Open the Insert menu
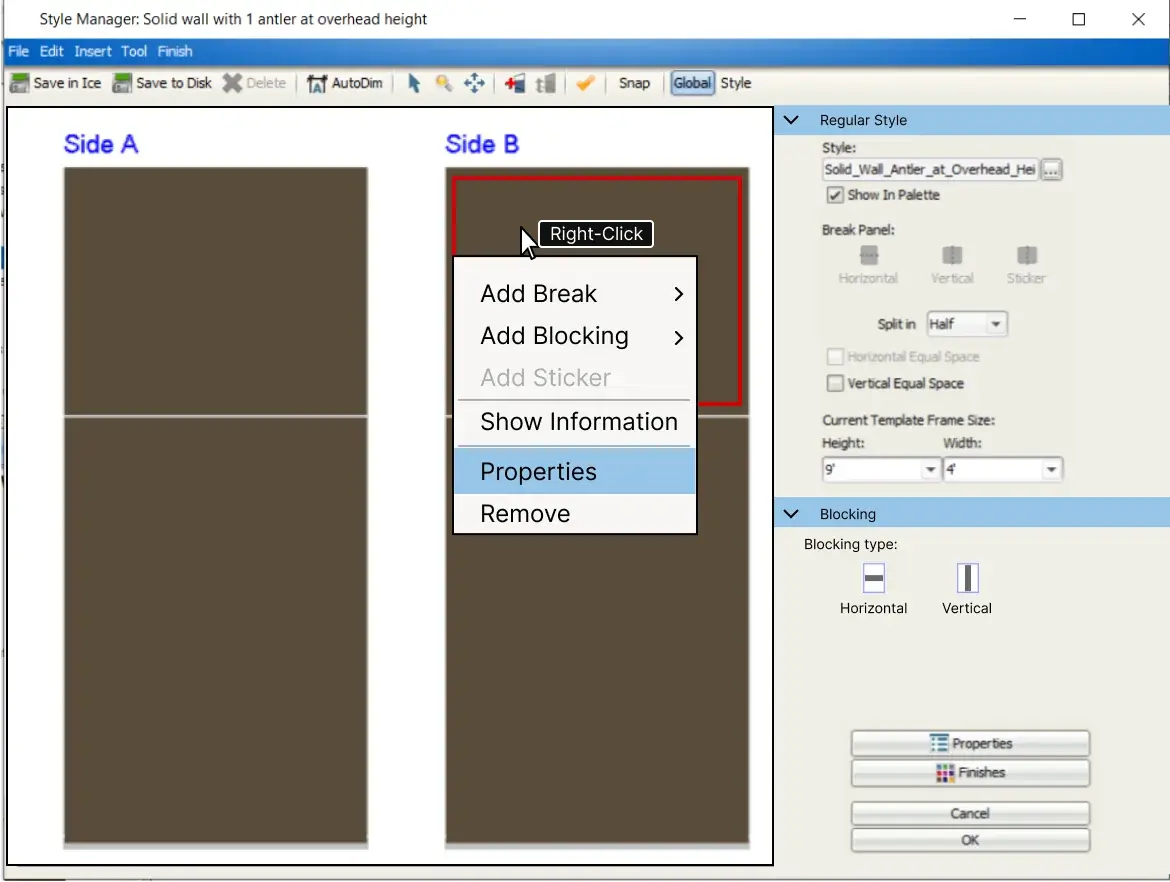Viewport: 1170px width, 882px height. [93, 51]
